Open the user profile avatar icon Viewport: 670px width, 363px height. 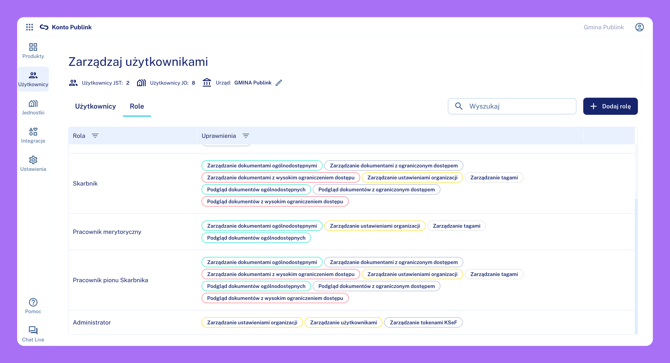(639, 27)
